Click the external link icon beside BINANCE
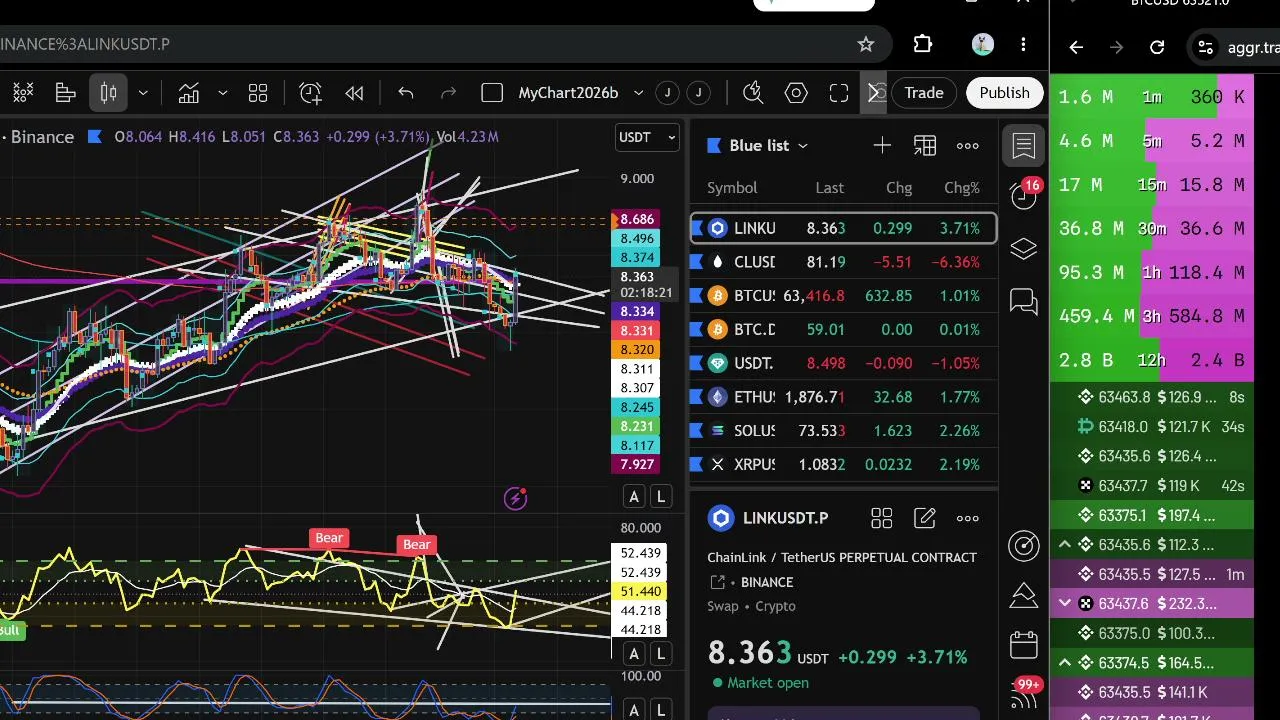Image resolution: width=1280 pixels, height=720 pixels. point(717,582)
